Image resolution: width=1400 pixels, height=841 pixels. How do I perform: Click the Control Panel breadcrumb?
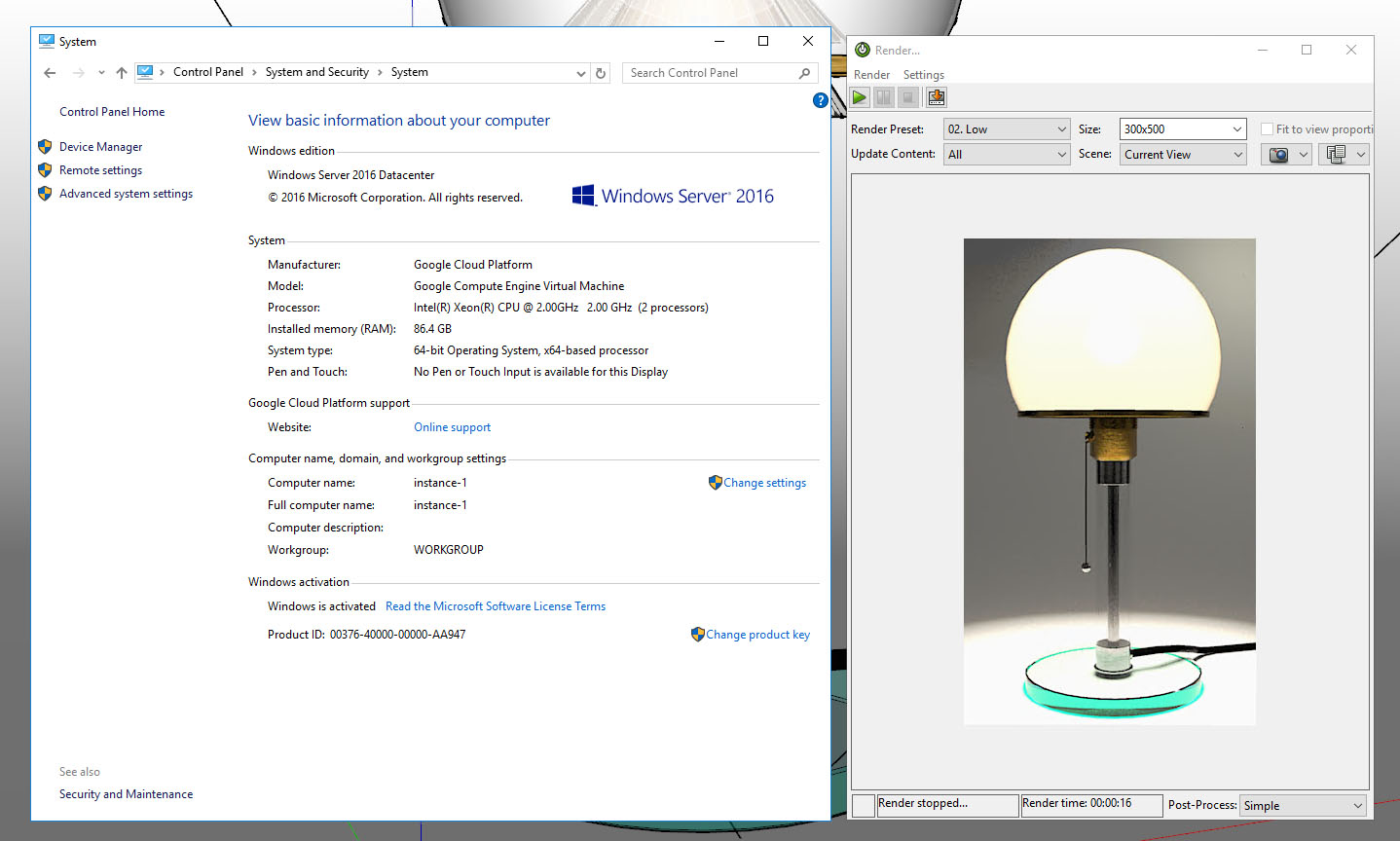point(208,72)
